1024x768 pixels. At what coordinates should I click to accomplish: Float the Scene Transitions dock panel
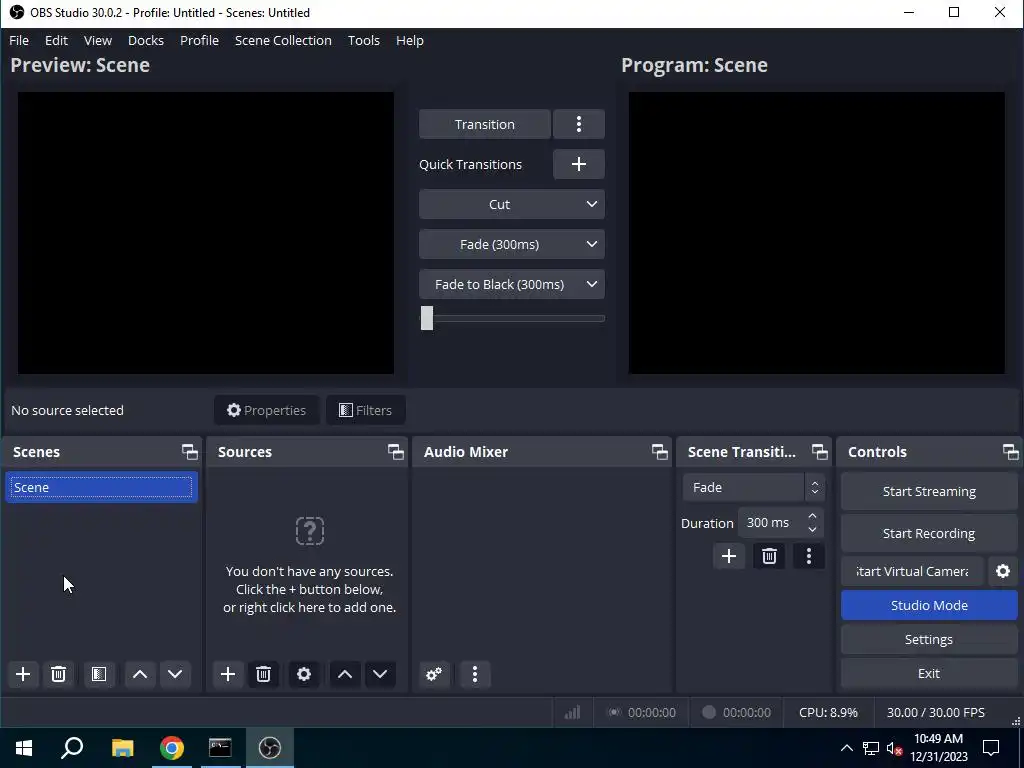820,452
